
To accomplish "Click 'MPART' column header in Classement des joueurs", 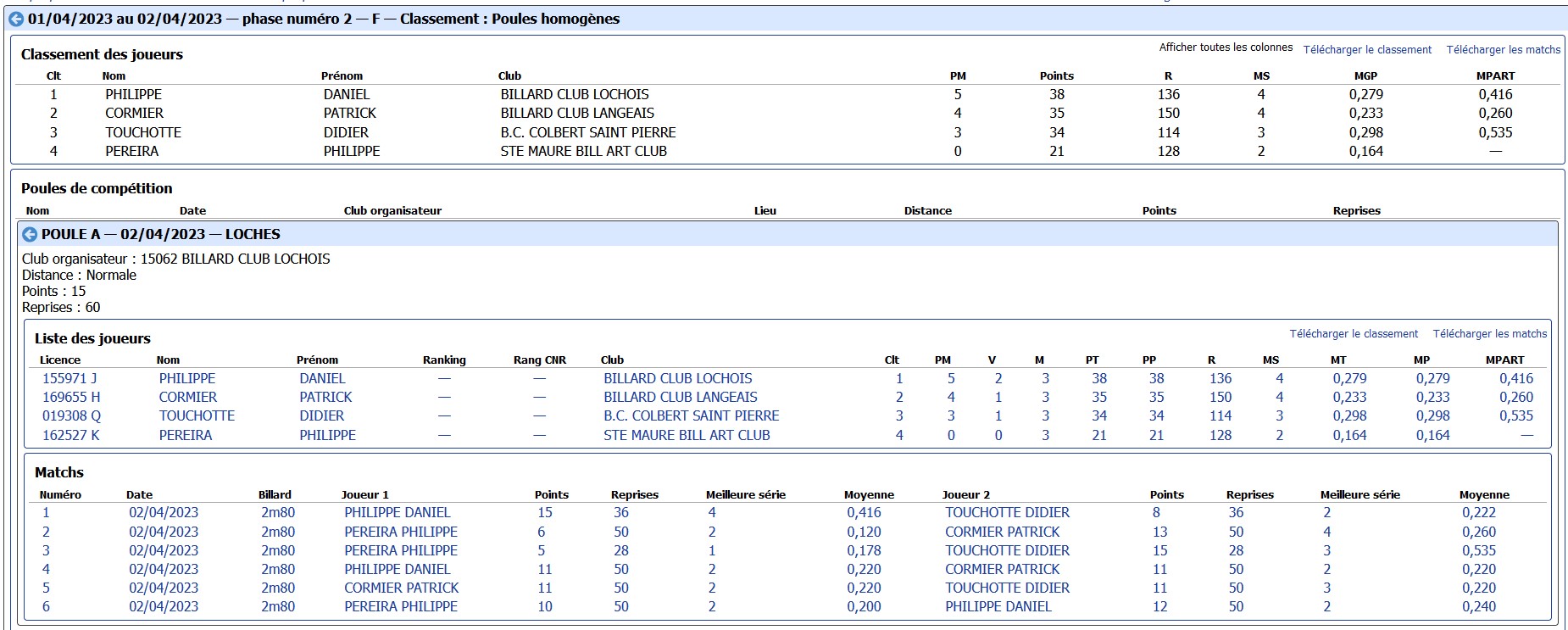I will click(x=1495, y=75).
